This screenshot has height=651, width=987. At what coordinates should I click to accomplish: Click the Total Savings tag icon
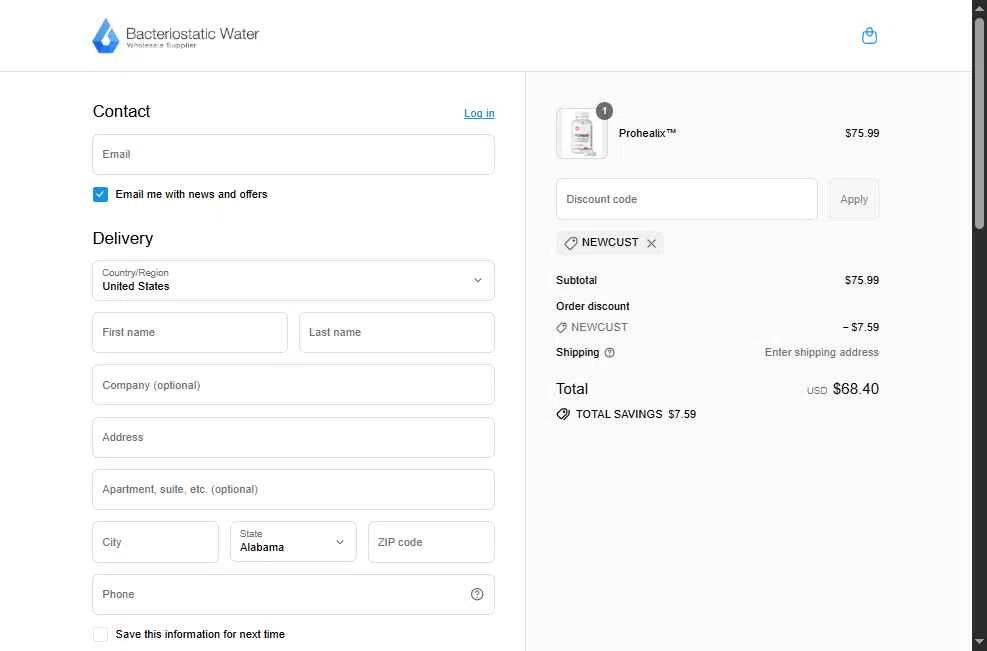tap(563, 414)
